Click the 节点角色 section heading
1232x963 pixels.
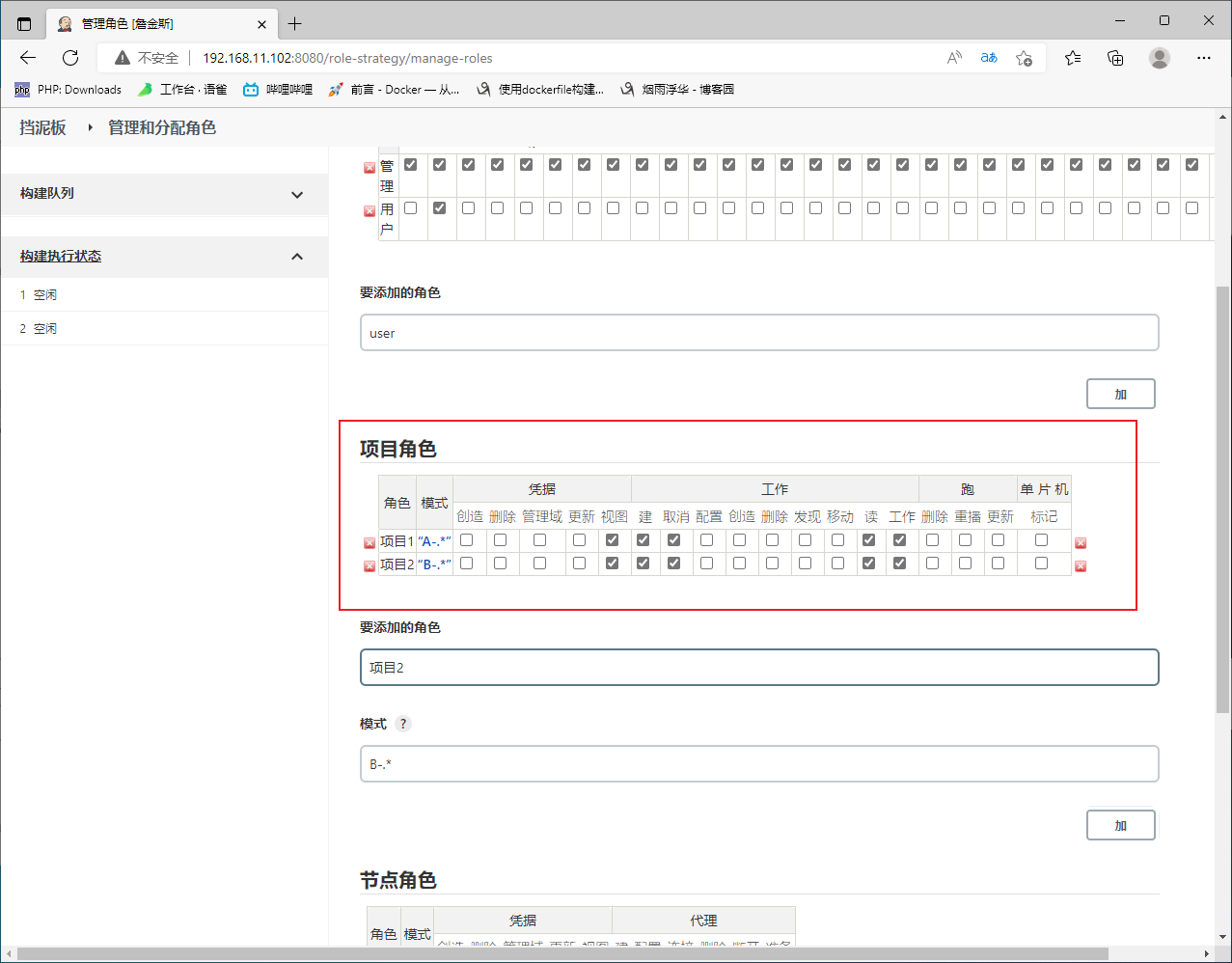(x=398, y=880)
